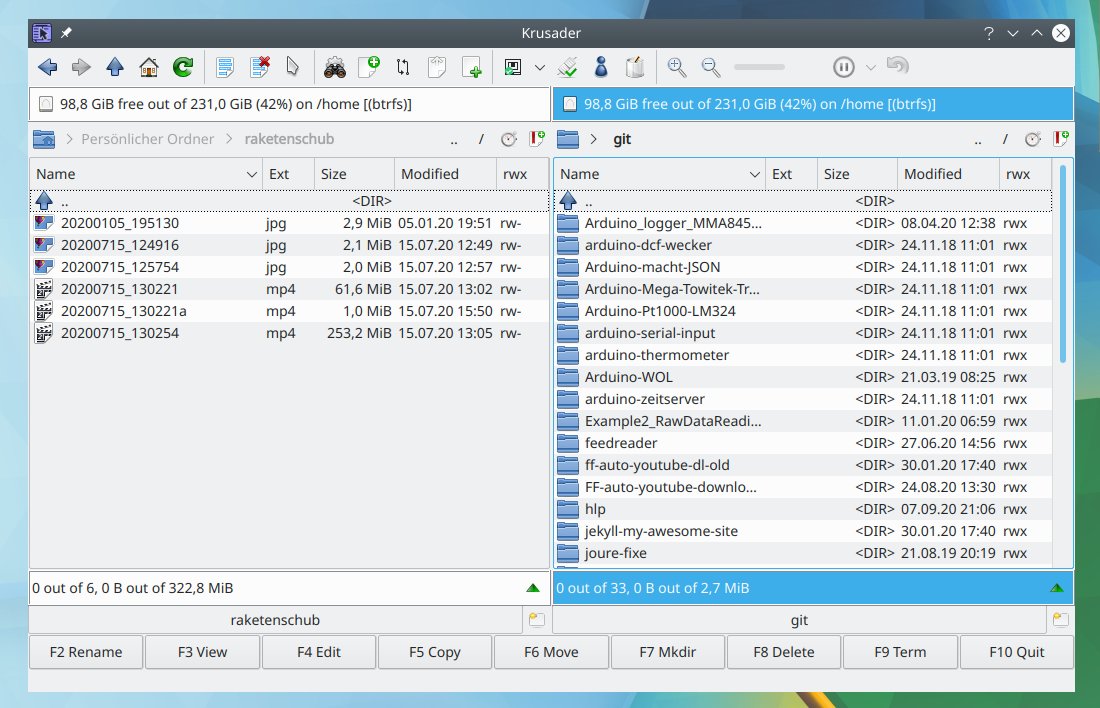
Task: Navigate to Persönlicher Ordner breadcrumb
Action: coord(147,139)
